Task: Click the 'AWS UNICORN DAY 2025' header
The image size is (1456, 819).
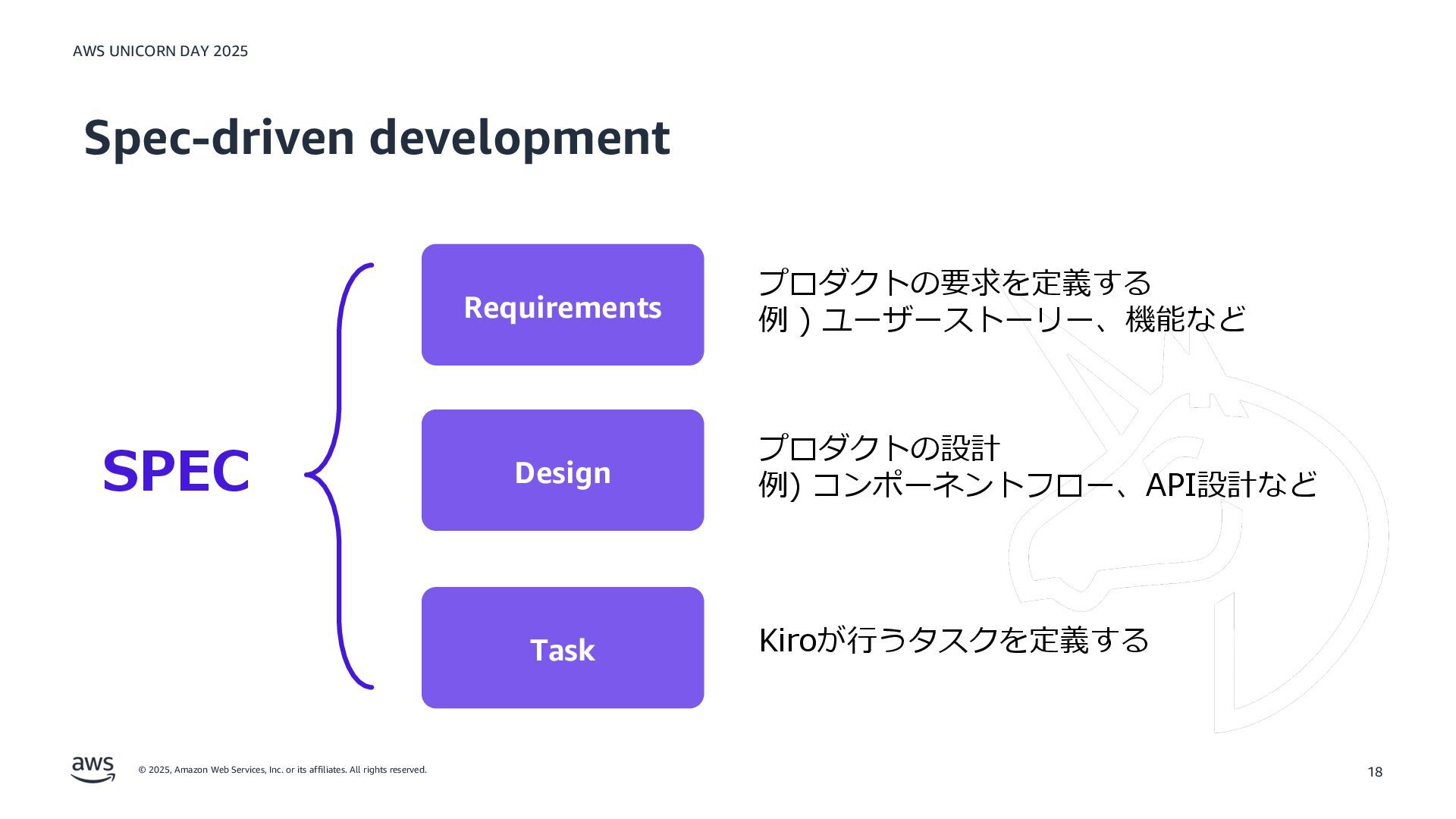Action: (161, 51)
